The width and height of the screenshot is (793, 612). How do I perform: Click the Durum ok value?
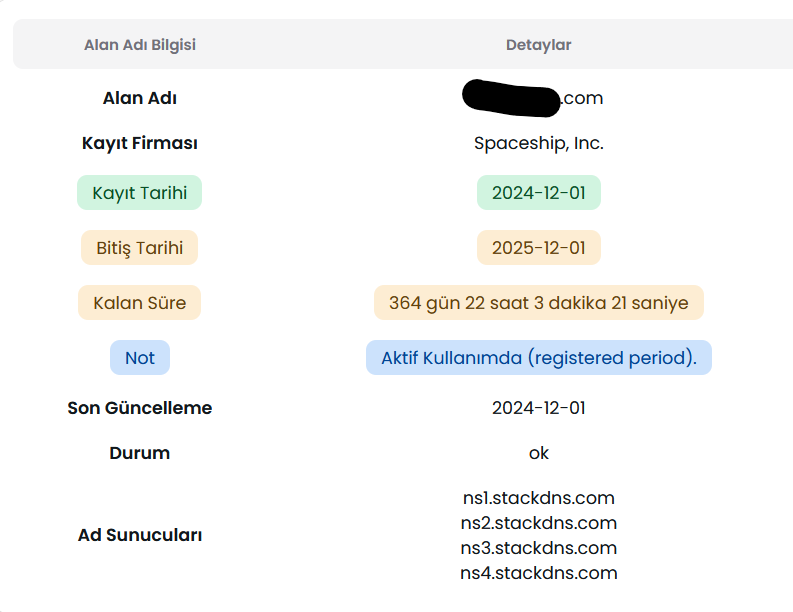(x=539, y=453)
